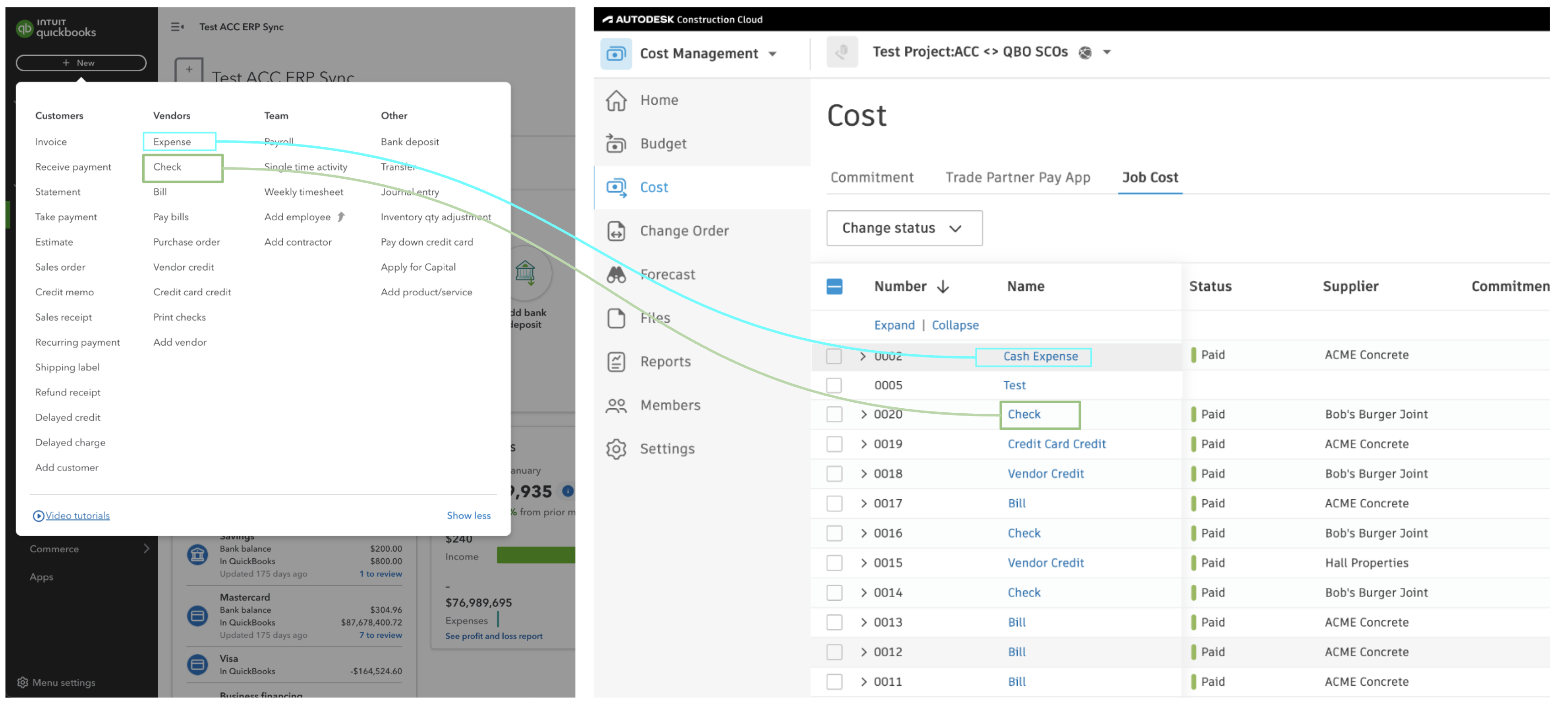The width and height of the screenshot is (1568, 704).
Task: Check the box for row 0020
Action: [834, 414]
